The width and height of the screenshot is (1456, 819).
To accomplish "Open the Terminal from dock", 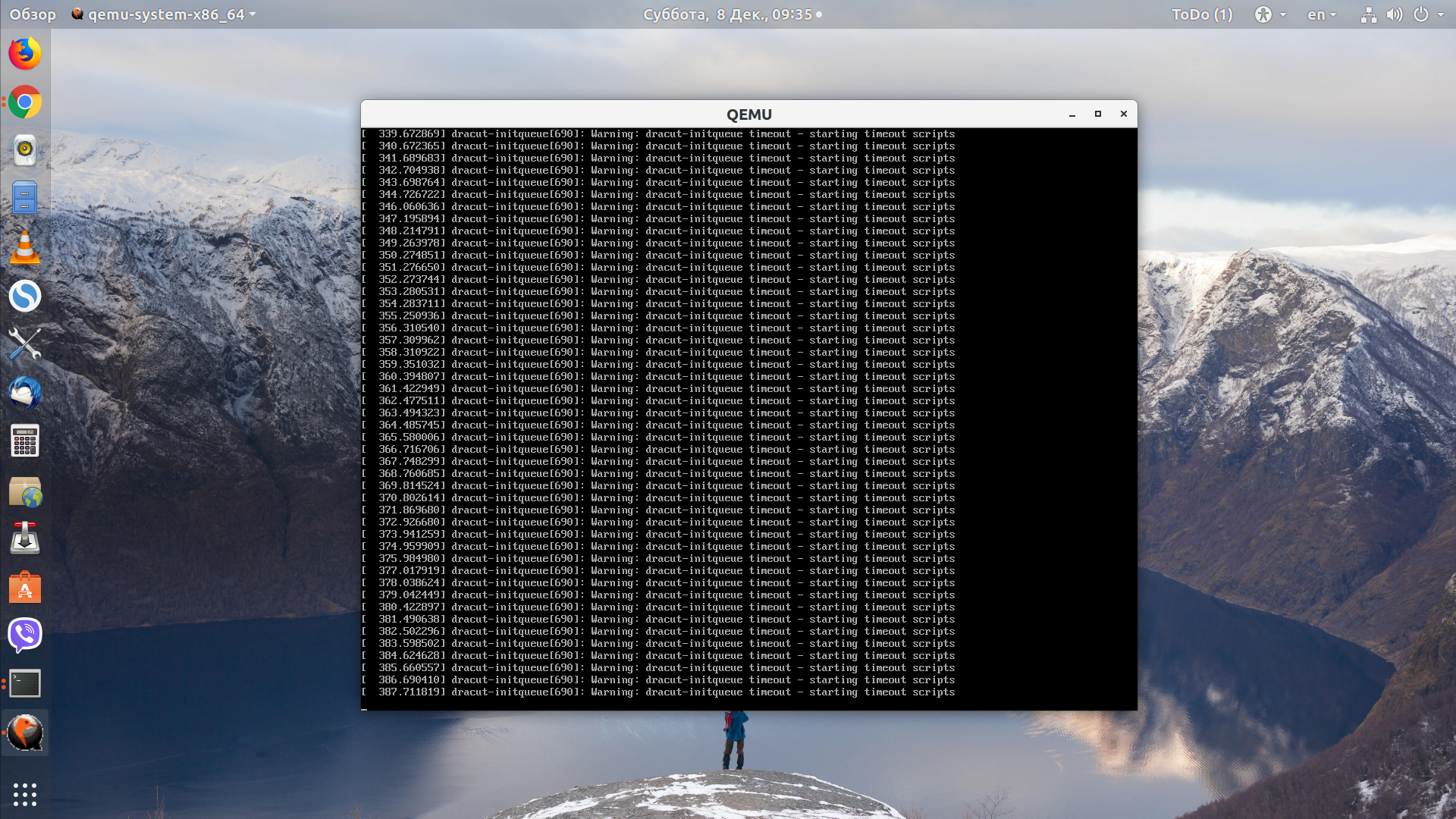I will coord(25,684).
